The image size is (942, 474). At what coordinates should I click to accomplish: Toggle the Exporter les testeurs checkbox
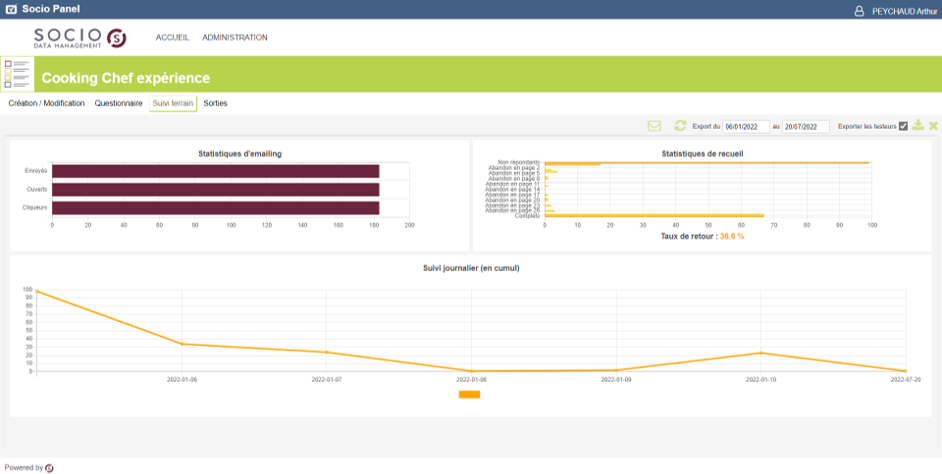(903, 126)
